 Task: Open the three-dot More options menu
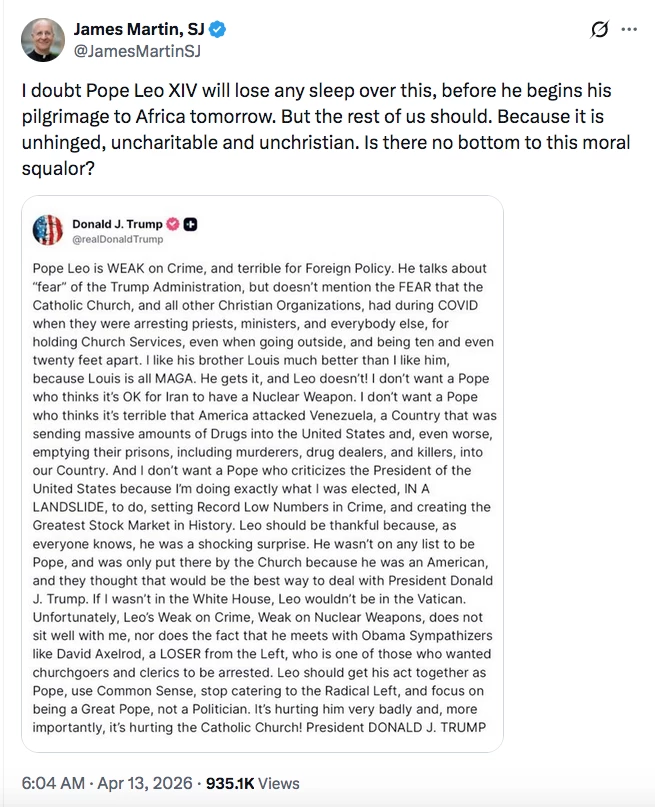click(x=629, y=30)
